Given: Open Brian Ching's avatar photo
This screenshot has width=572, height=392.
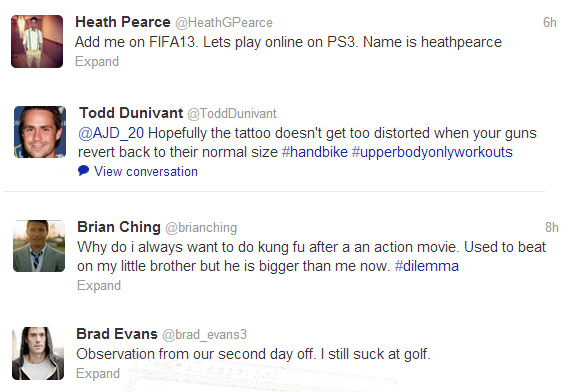Looking at the screenshot, I should tap(39, 246).
